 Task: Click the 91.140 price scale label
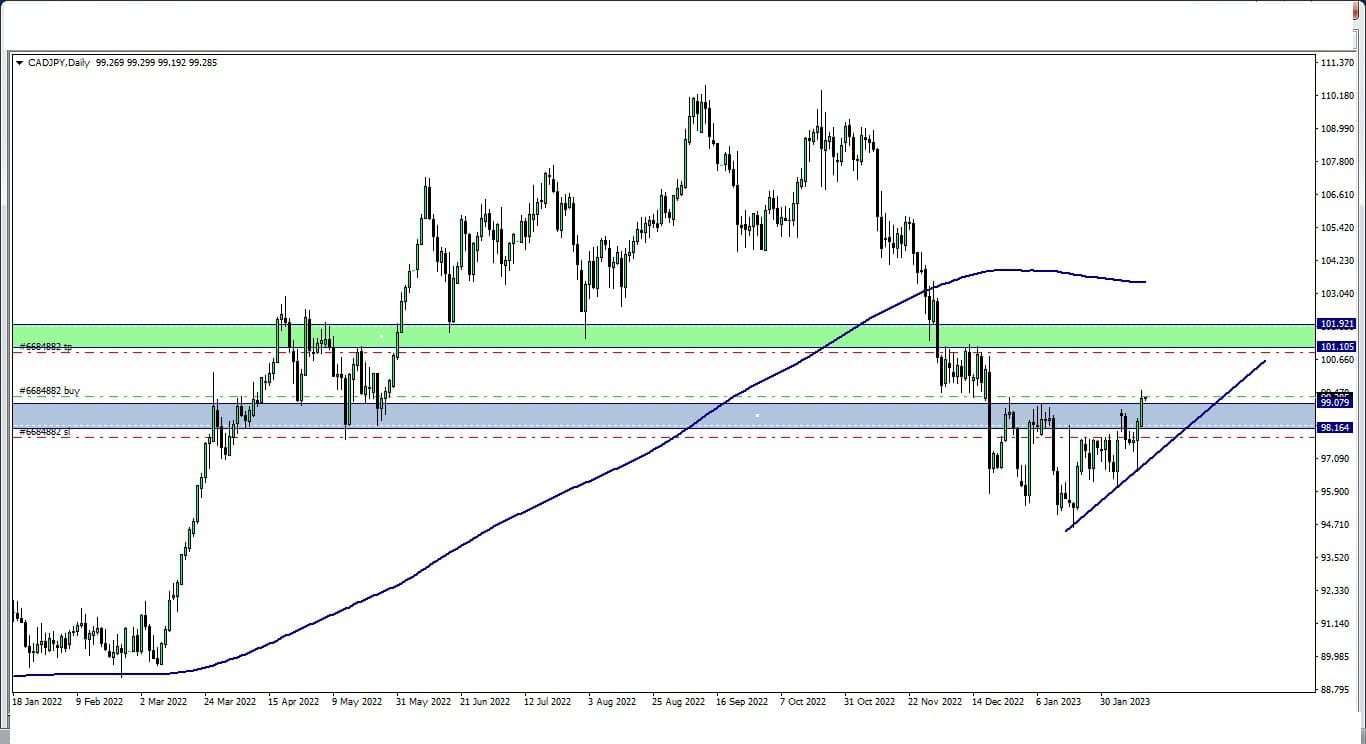tap(1337, 624)
